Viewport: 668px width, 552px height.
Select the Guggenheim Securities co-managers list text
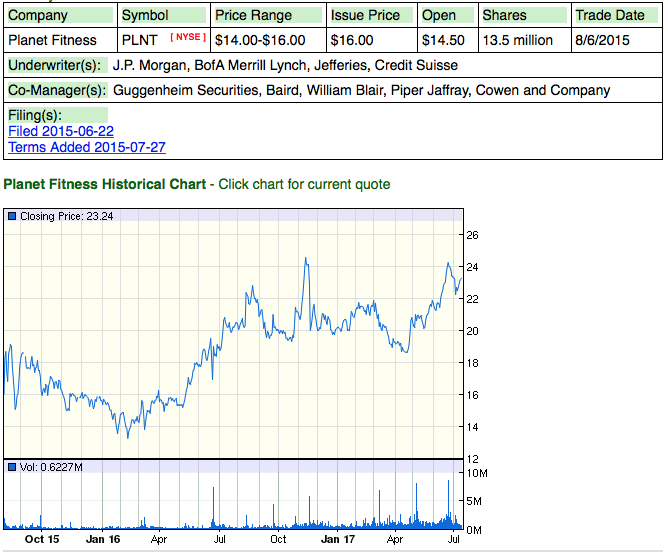point(361,90)
